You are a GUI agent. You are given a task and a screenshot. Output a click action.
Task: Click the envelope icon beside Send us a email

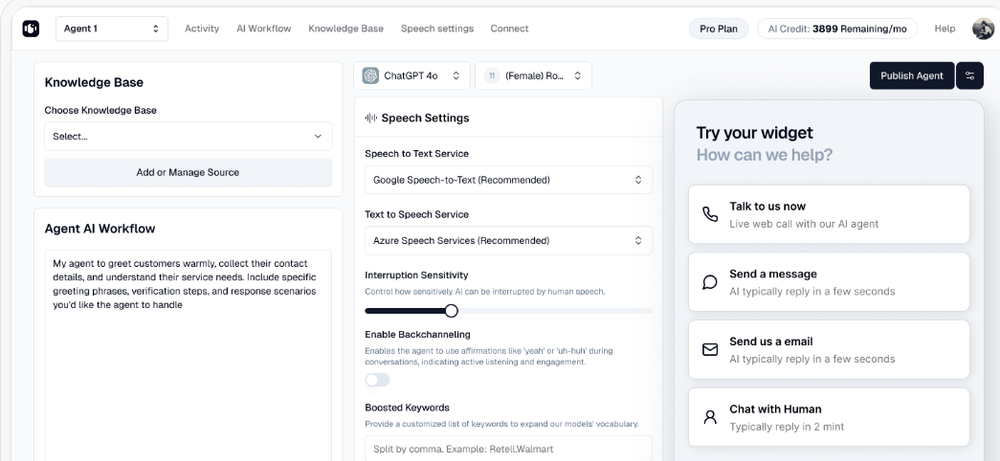(x=710, y=350)
